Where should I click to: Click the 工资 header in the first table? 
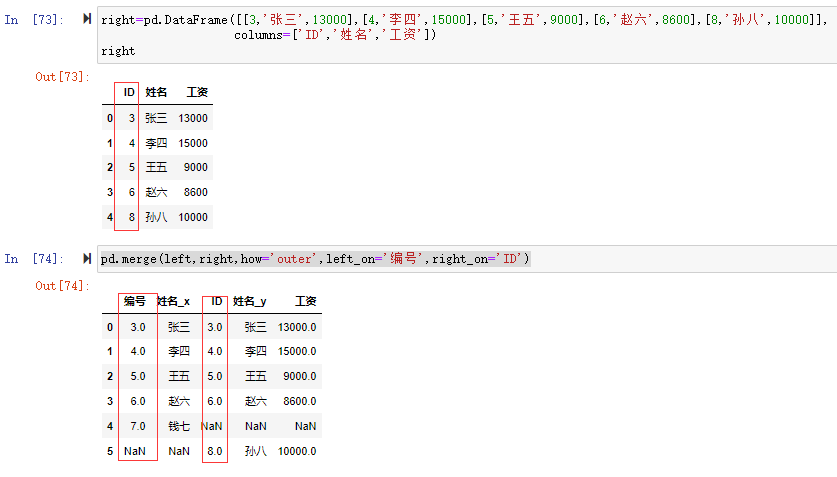click(196, 92)
